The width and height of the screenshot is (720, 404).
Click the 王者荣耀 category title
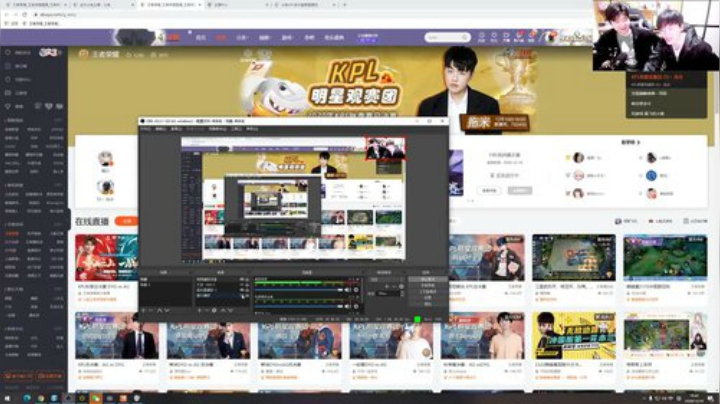point(106,54)
